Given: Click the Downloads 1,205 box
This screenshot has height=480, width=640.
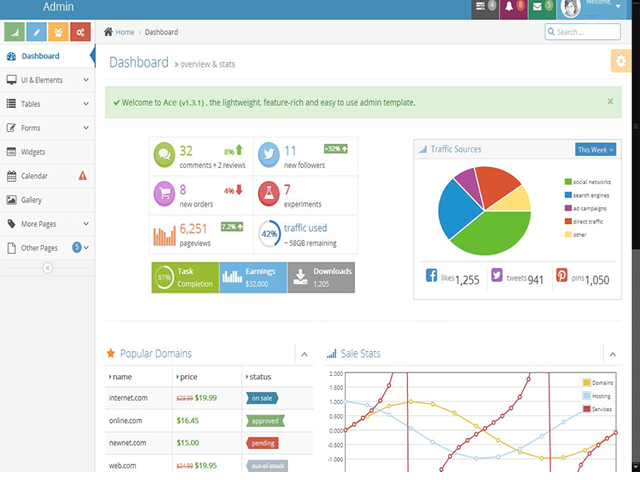Looking at the screenshot, I should [x=321, y=278].
